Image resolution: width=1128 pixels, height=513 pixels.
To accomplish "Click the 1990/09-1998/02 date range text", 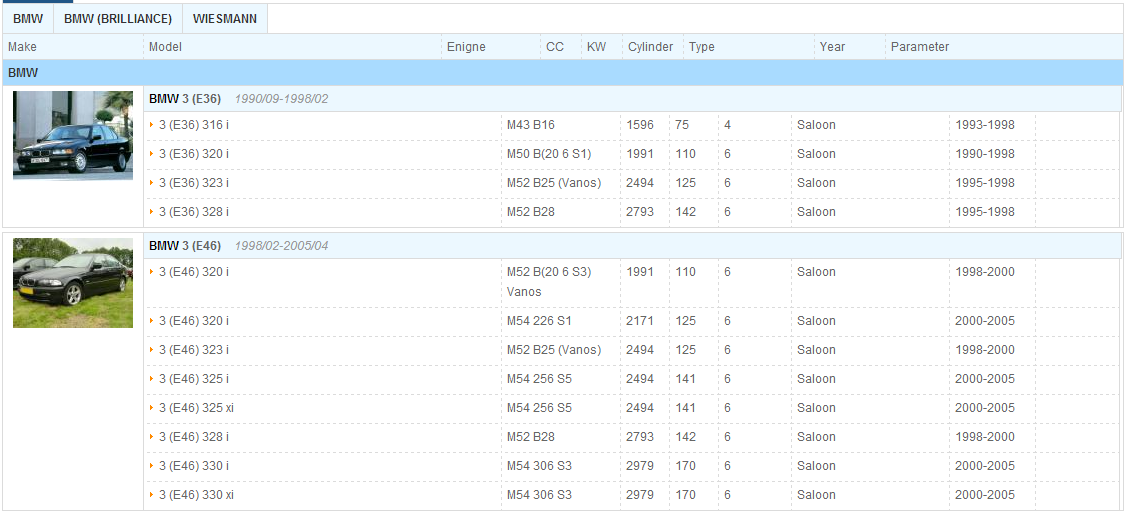I will click(281, 99).
